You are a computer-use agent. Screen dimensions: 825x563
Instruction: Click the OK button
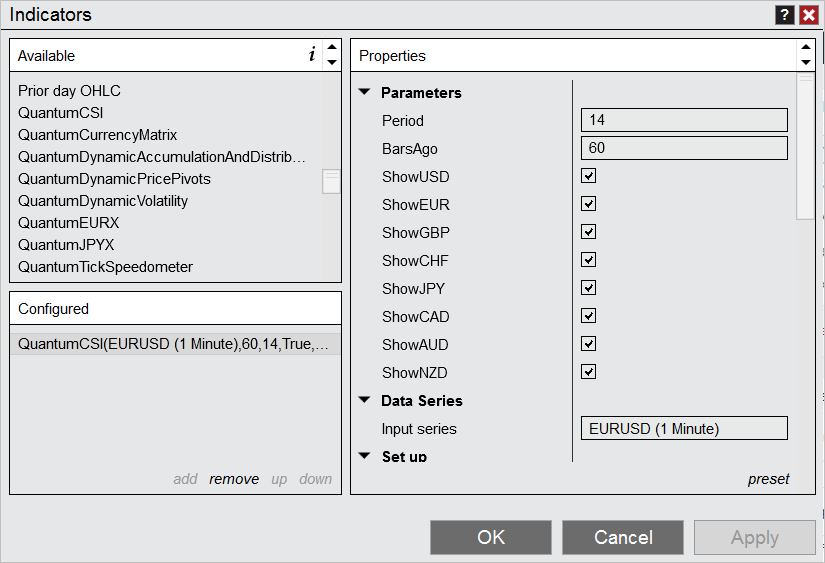[x=491, y=537]
